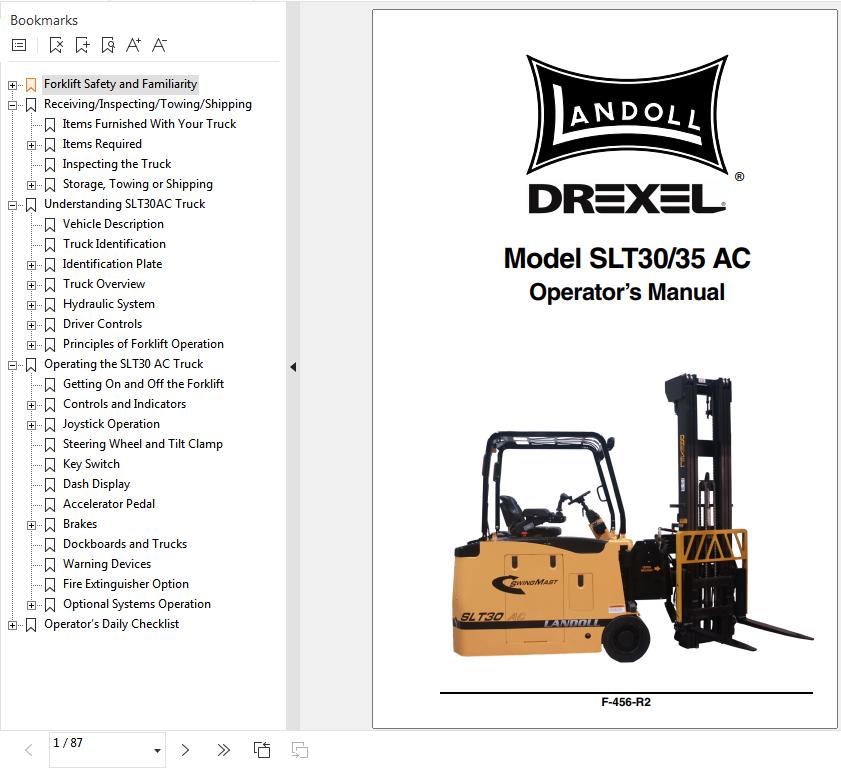Jump to last page double arrow
The height and width of the screenshot is (768, 841).
[x=223, y=750]
